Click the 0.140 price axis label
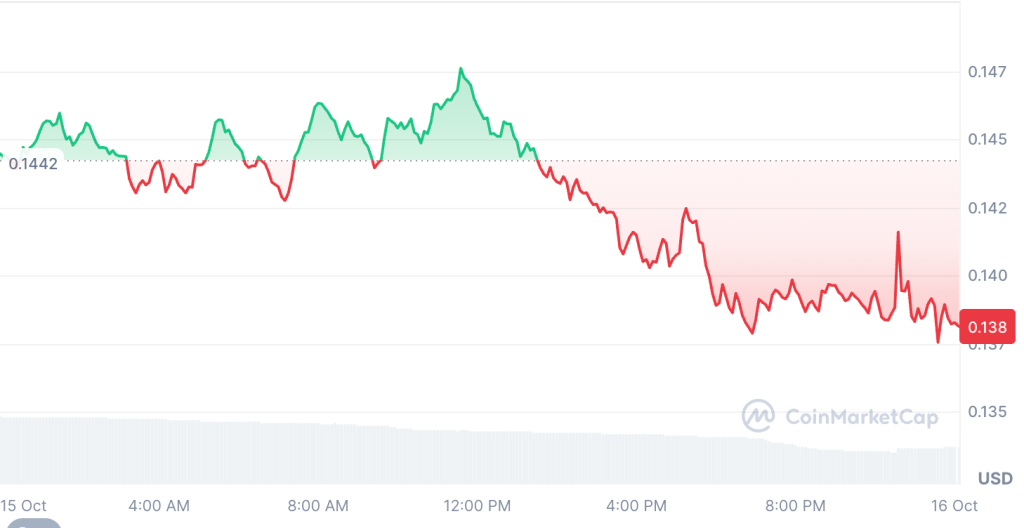The height and width of the screenshot is (528, 1024). [x=987, y=276]
